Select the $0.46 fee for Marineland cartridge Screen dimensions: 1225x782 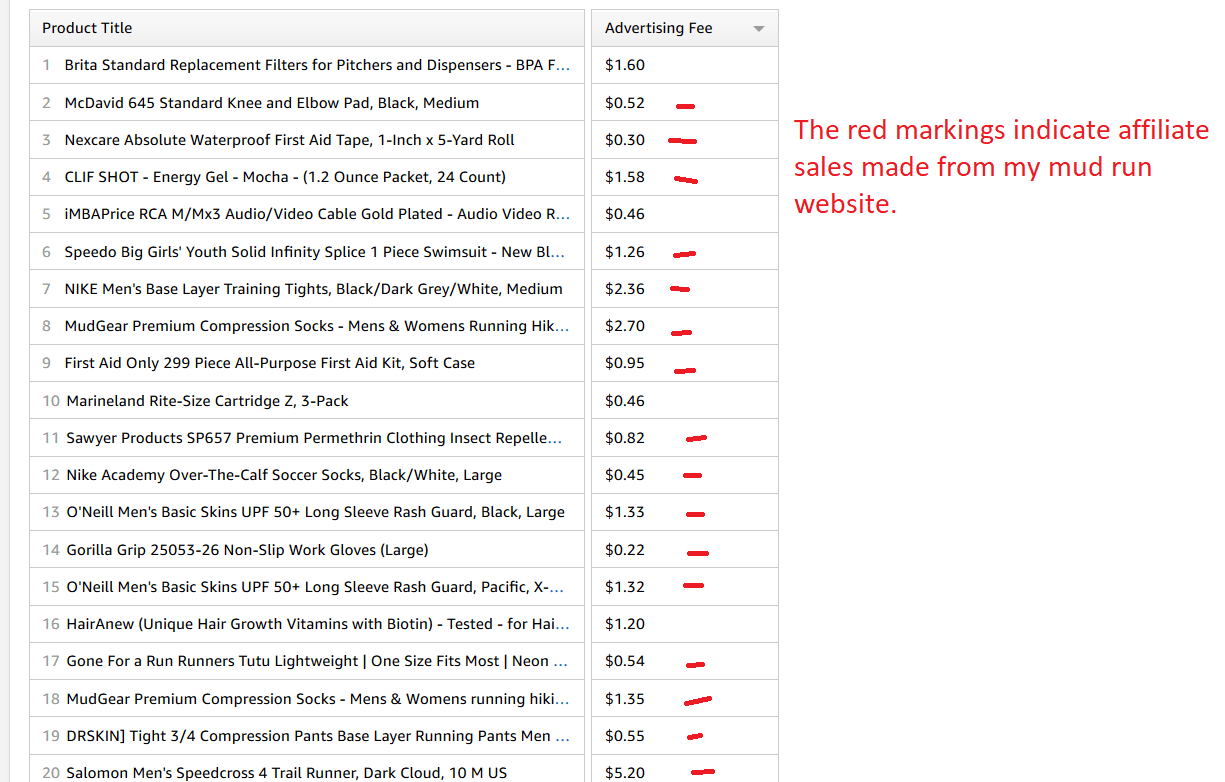tap(625, 401)
